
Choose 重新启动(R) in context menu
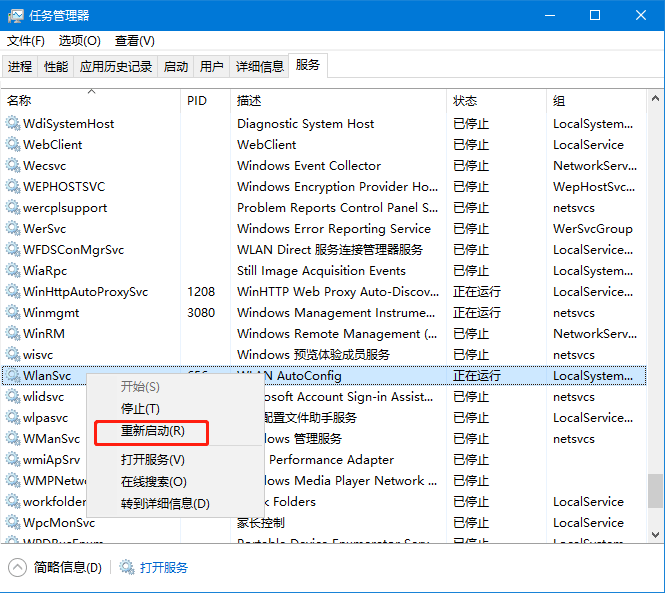[x=152, y=431]
